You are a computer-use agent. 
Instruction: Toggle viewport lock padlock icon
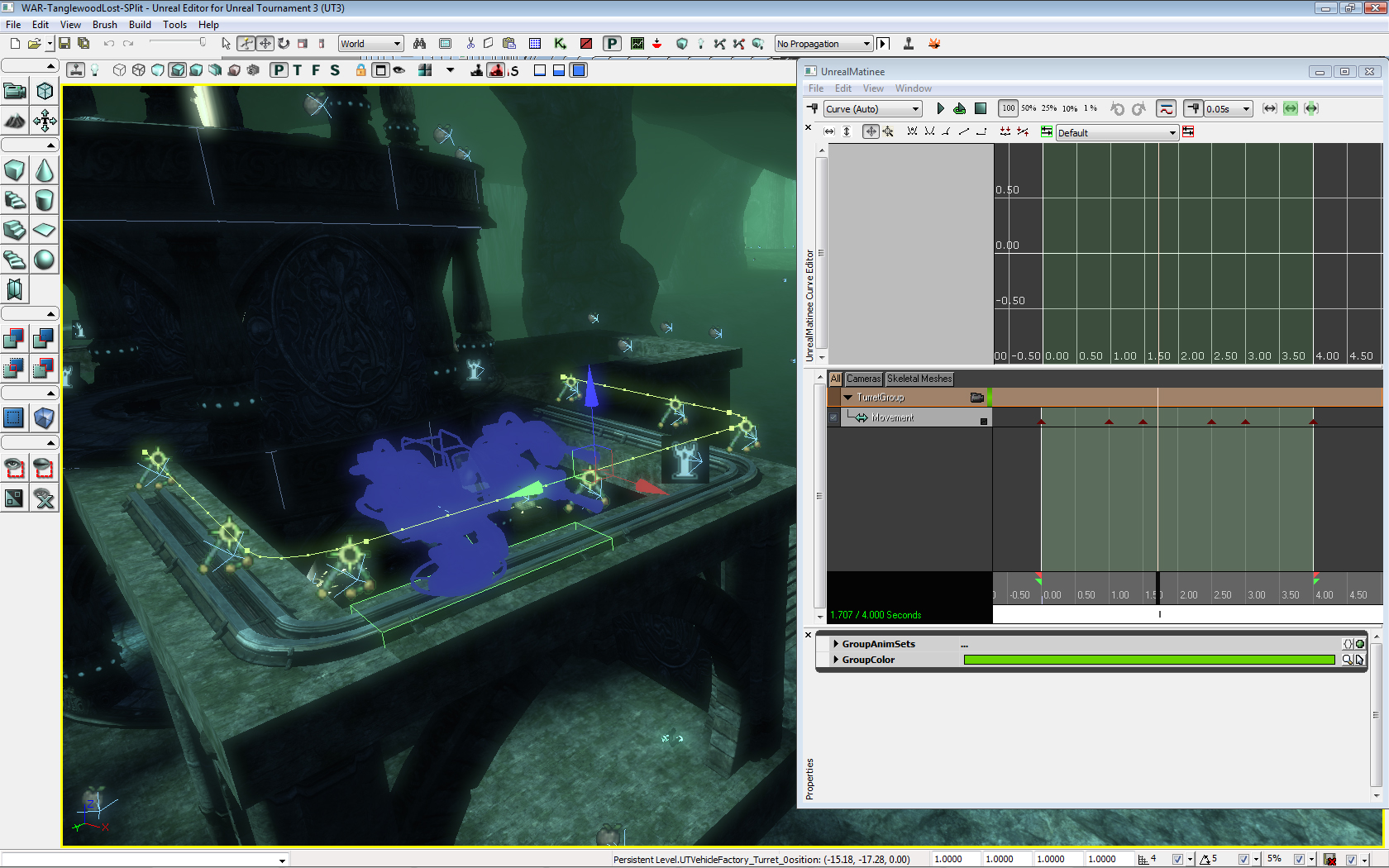tap(360, 70)
